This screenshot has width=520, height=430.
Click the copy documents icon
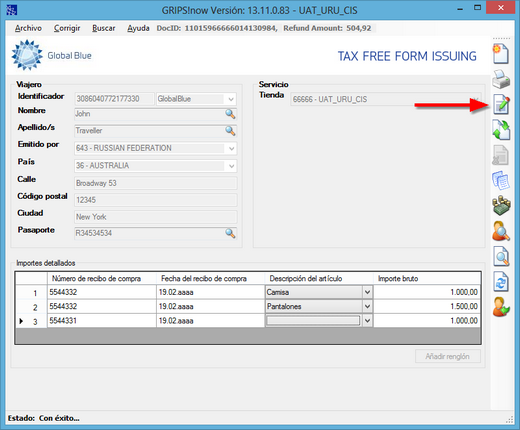[501, 180]
